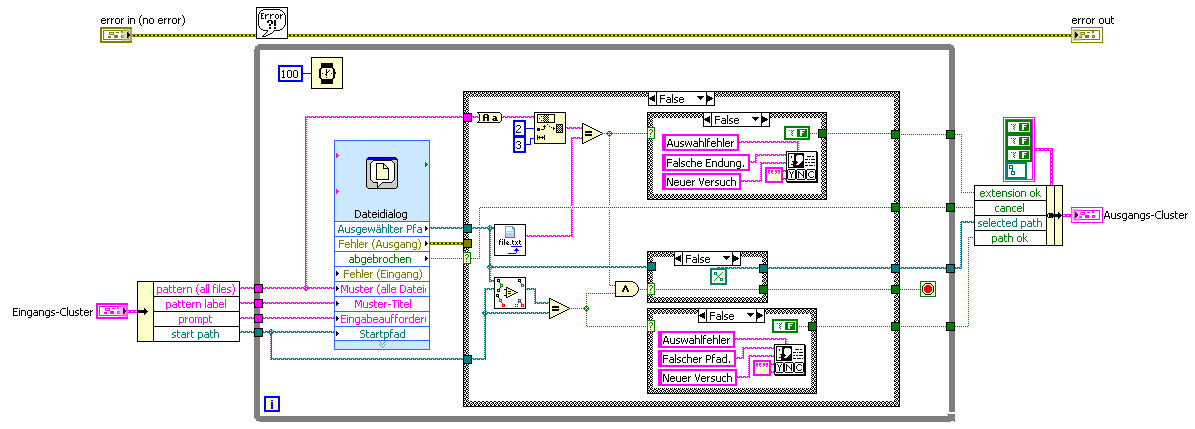Image resolution: width=1195 pixels, height=429 pixels.
Task: Open case selector dropdown above Falsche Endung.
Action: 755,120
